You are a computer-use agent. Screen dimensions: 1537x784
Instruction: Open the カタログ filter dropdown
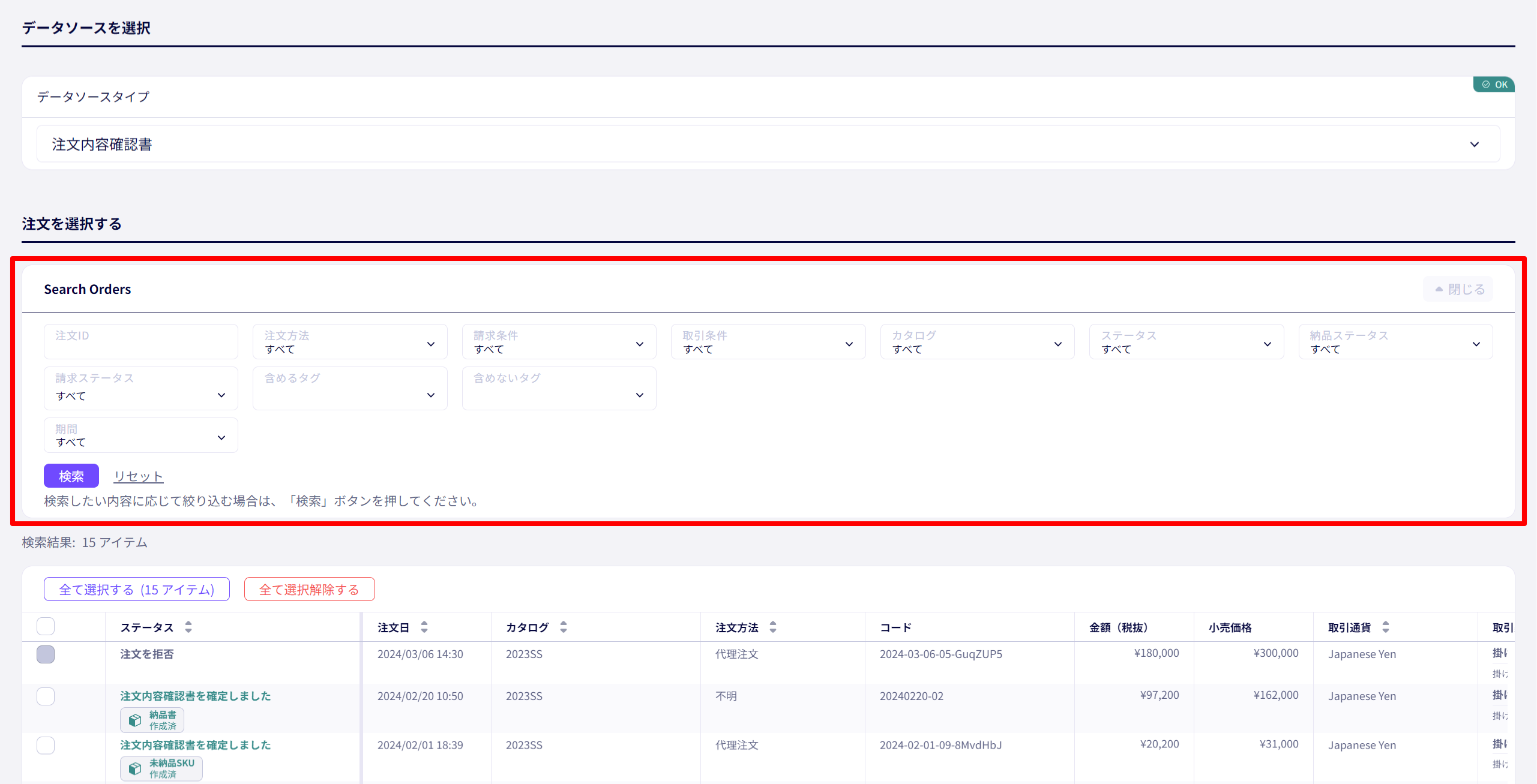coord(977,342)
